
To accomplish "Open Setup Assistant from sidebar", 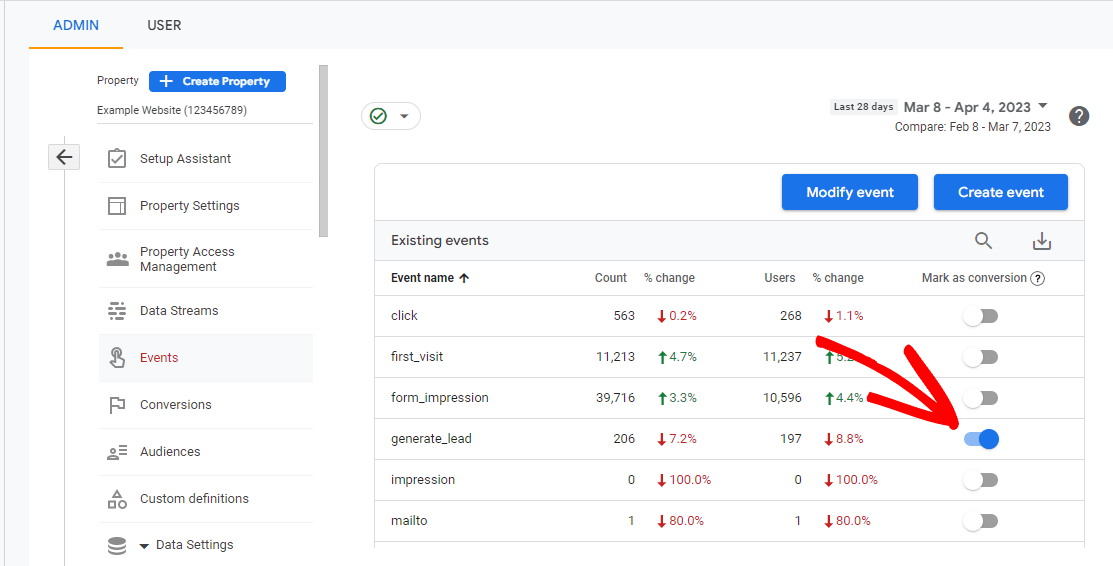I will pyautogui.click(x=185, y=159).
